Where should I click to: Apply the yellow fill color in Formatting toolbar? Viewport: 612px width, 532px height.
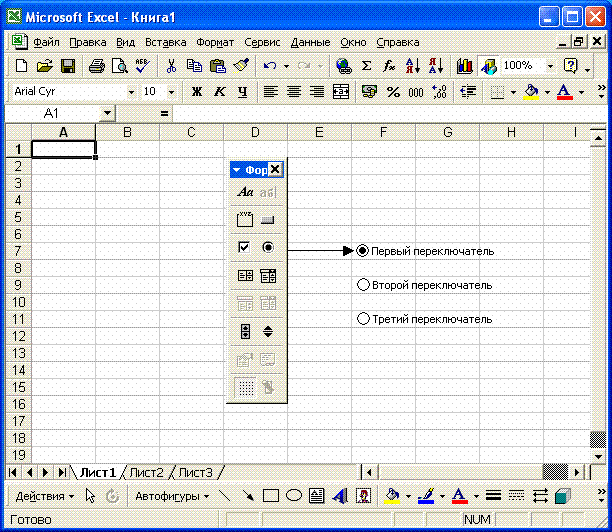[531, 92]
